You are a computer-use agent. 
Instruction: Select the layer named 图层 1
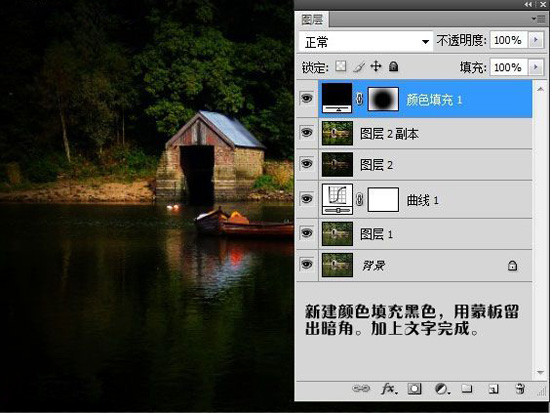point(376,234)
